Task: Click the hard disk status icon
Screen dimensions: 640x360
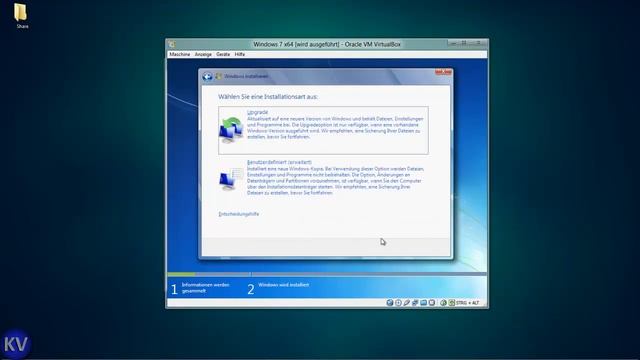Action: click(390, 303)
